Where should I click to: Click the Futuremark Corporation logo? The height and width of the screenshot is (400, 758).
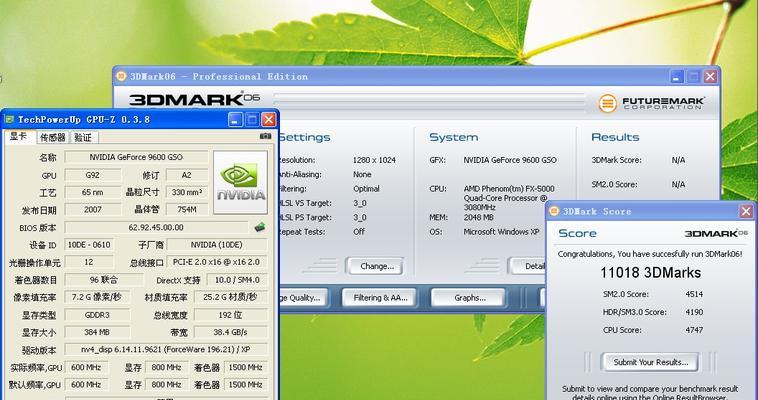pyautogui.click(x=651, y=103)
